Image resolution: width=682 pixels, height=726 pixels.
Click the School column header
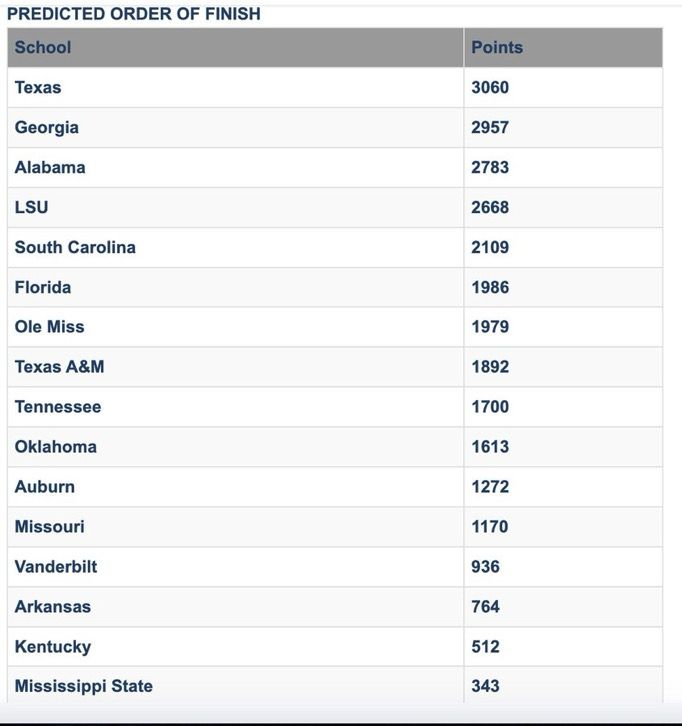coord(43,47)
